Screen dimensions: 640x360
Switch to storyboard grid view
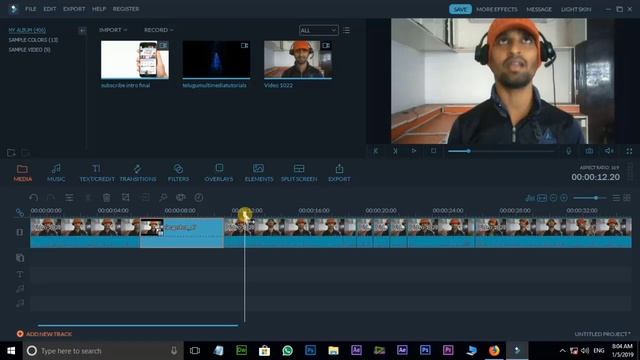tap(627, 198)
